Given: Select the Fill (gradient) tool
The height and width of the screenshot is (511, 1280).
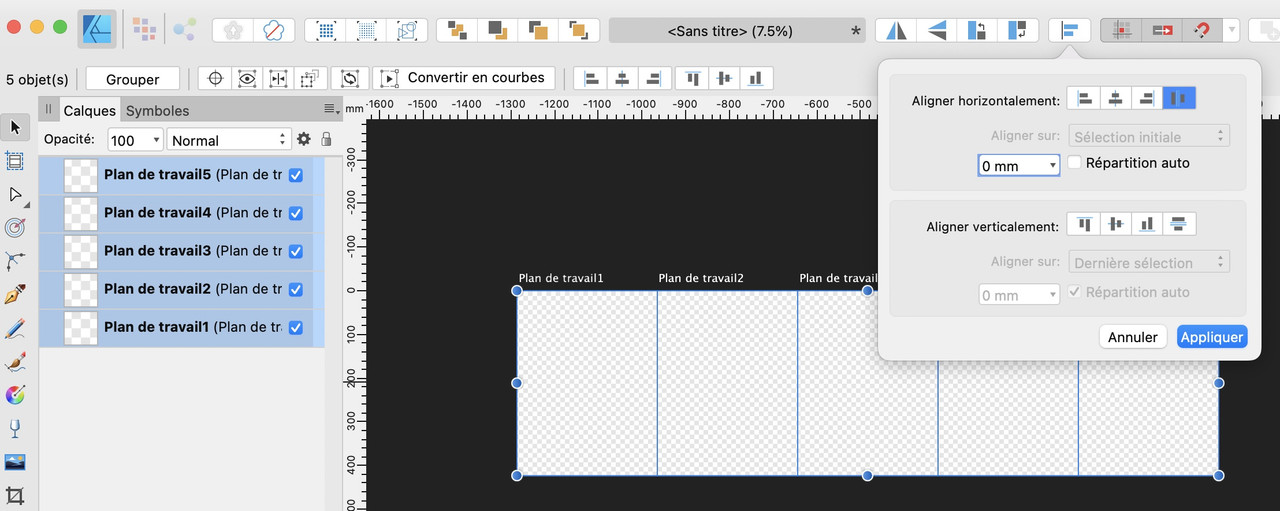Looking at the screenshot, I should [15, 395].
